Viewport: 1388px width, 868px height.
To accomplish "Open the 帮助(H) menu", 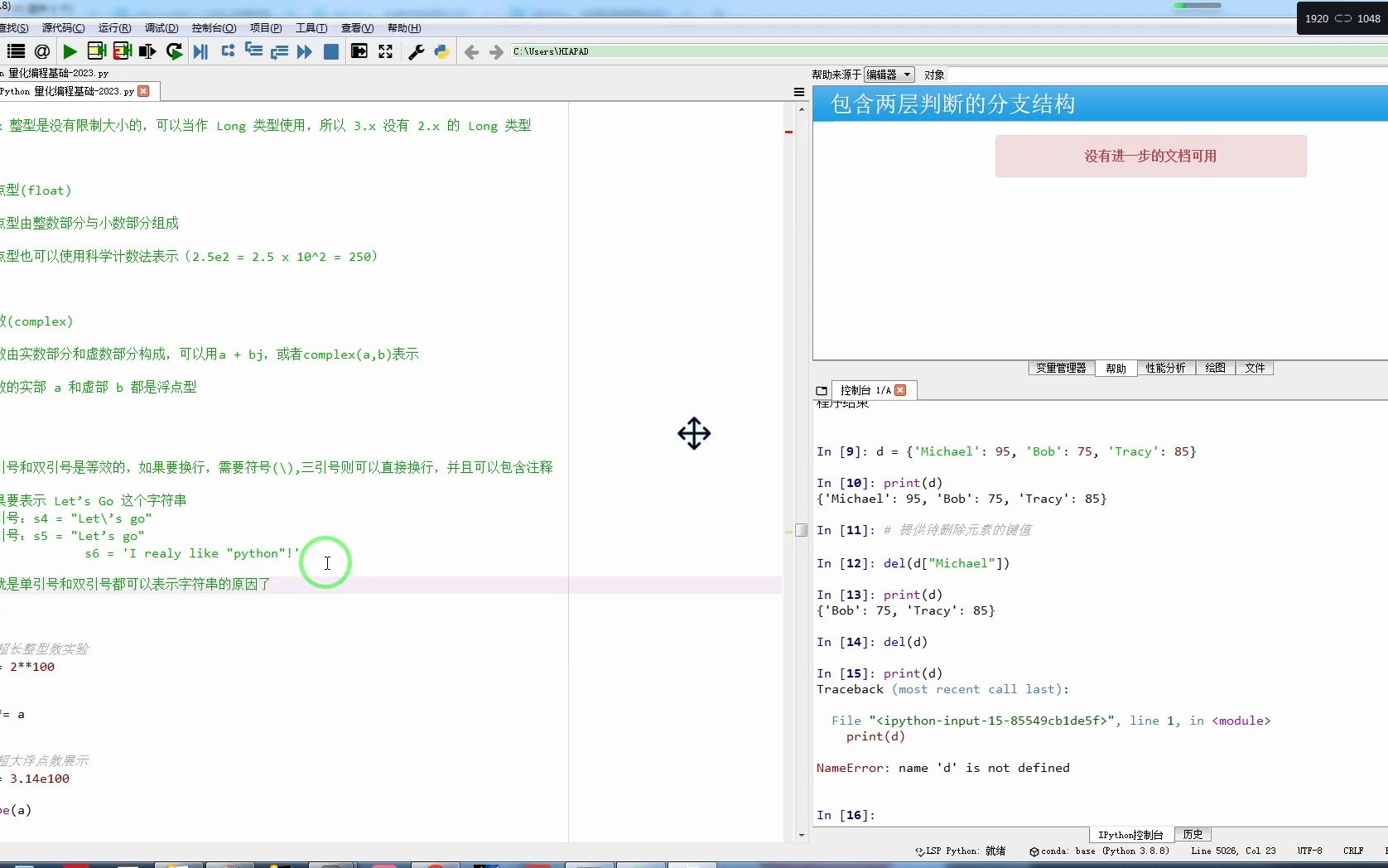I will click(x=404, y=28).
